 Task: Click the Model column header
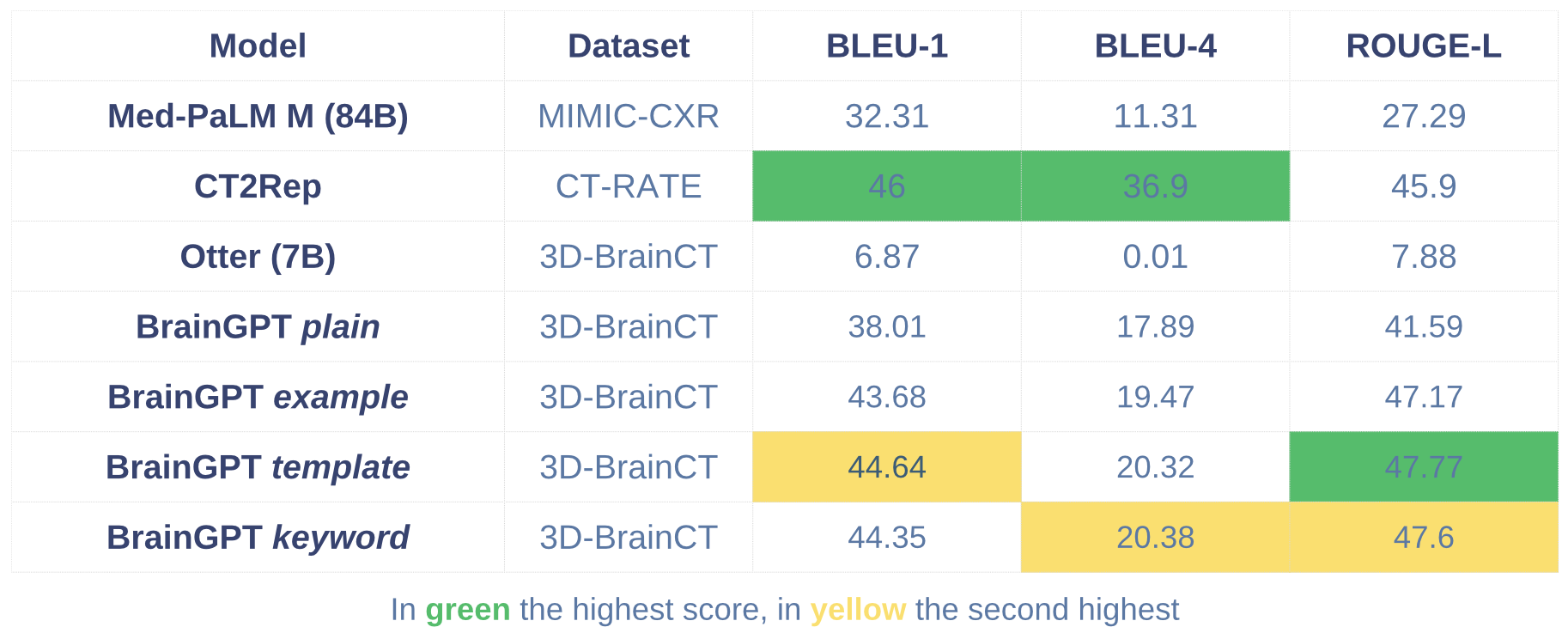point(258,46)
